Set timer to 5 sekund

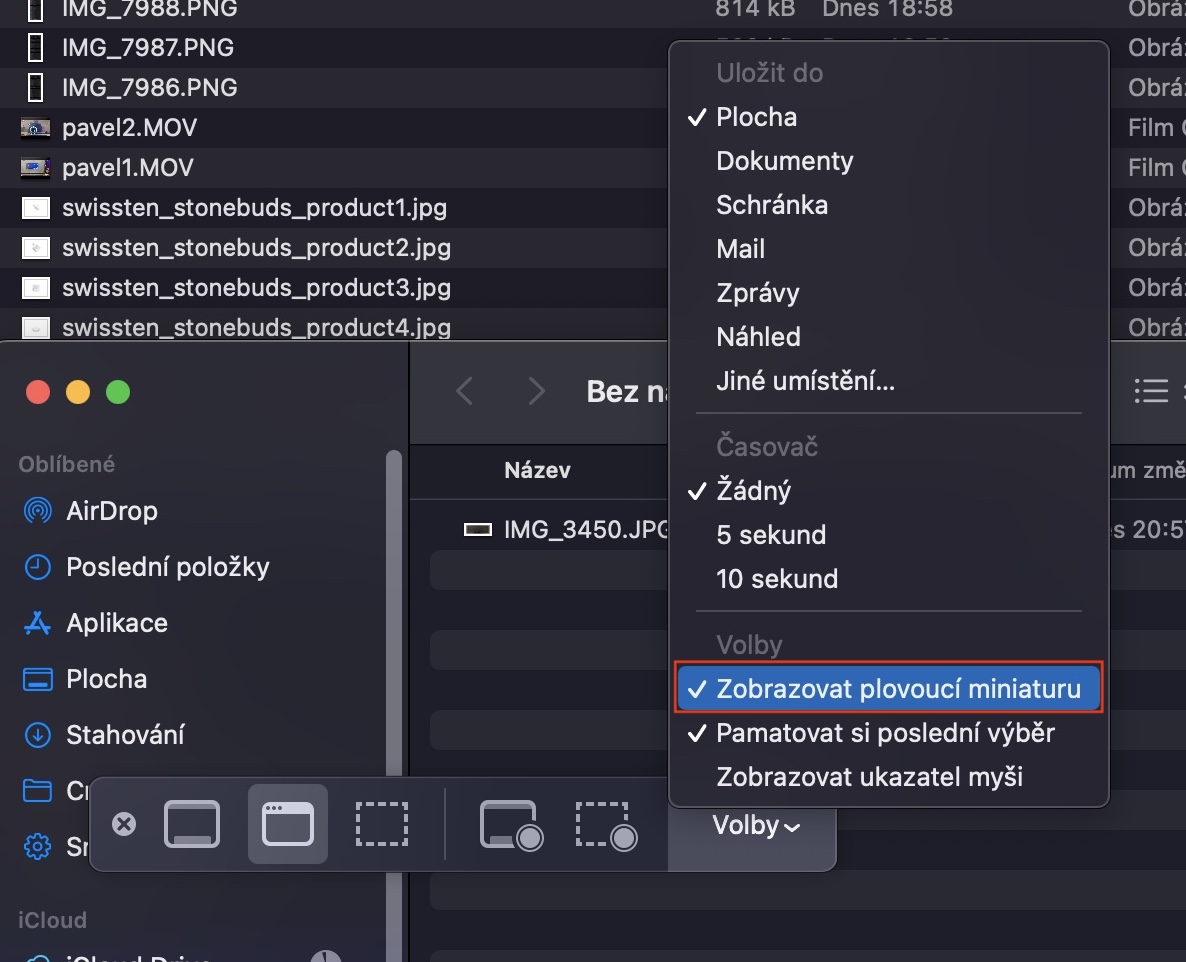[x=771, y=535]
